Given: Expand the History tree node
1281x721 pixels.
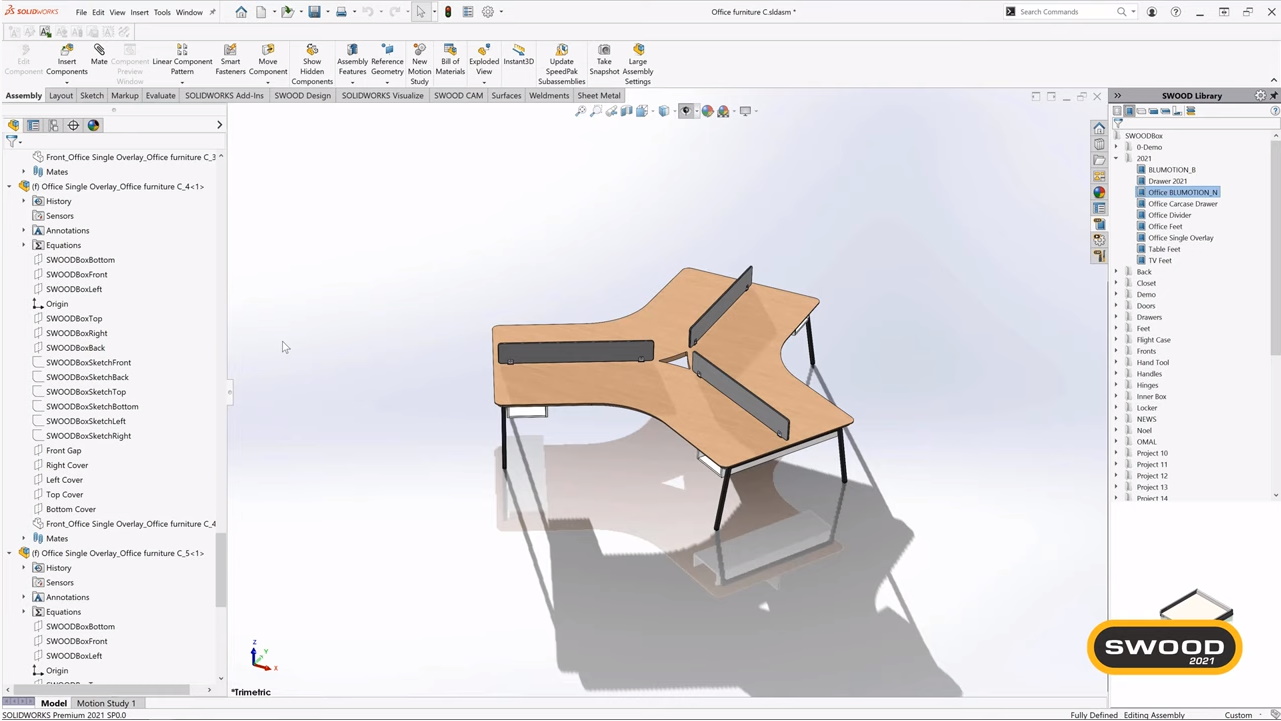Looking at the screenshot, I should 24,201.
